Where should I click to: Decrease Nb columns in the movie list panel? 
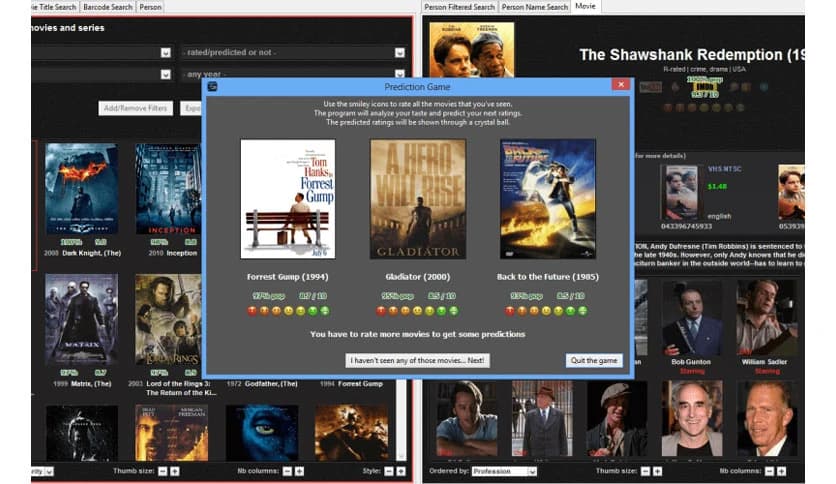click(x=287, y=471)
